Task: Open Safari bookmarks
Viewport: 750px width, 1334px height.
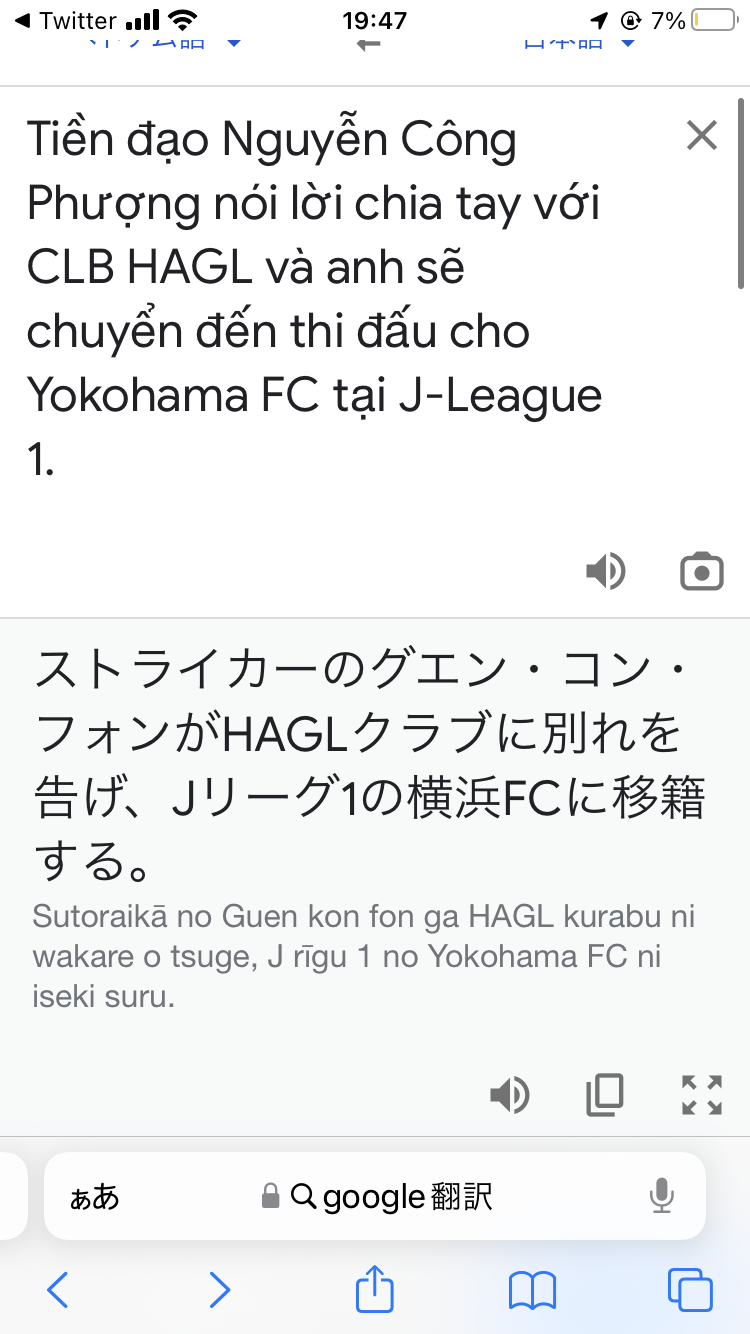Action: (x=532, y=1291)
